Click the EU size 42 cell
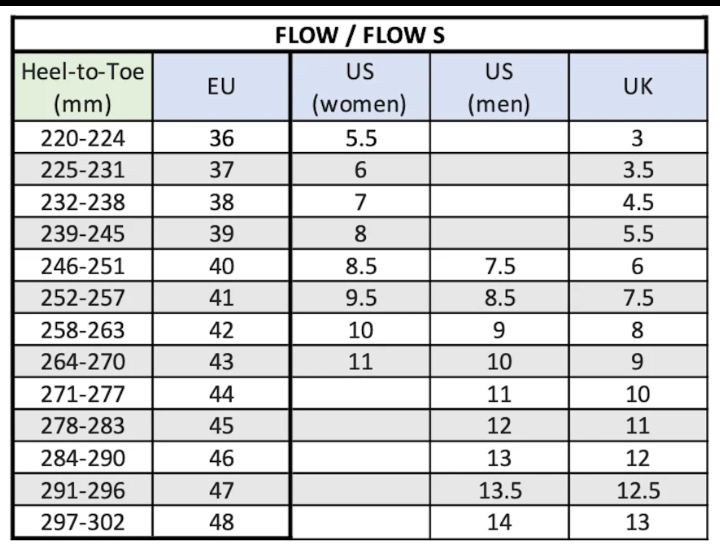 click(x=221, y=330)
